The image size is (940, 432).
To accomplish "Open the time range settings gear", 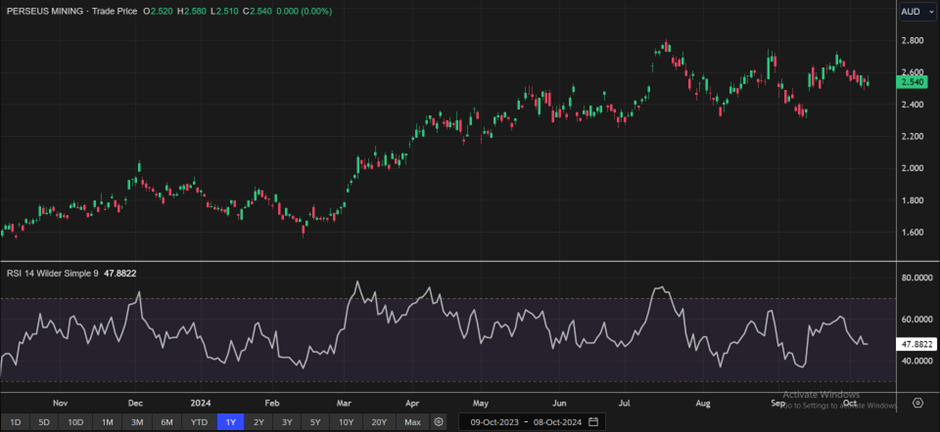I will [x=438, y=422].
